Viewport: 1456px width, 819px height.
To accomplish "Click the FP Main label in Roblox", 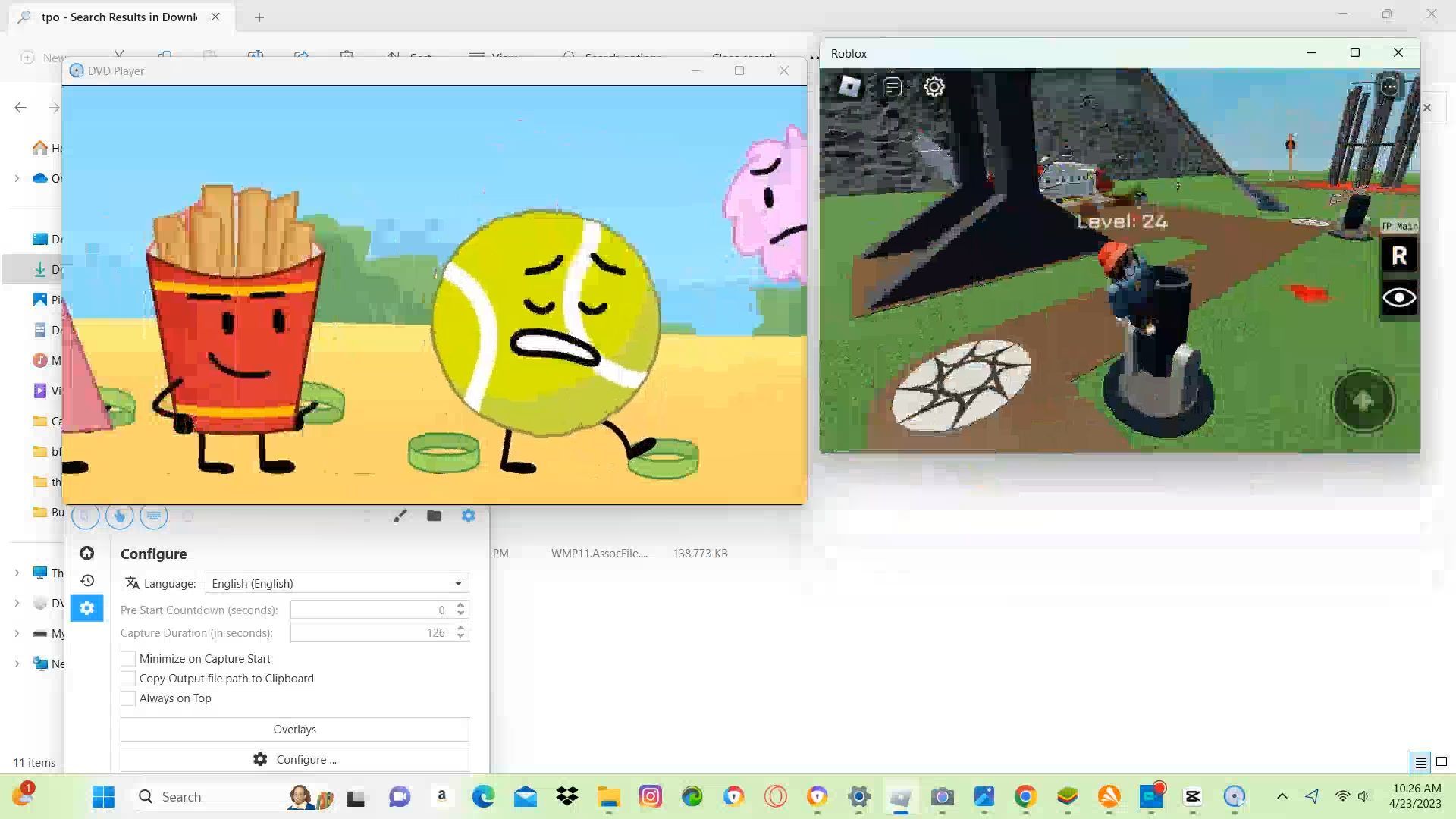I will 1399,226.
